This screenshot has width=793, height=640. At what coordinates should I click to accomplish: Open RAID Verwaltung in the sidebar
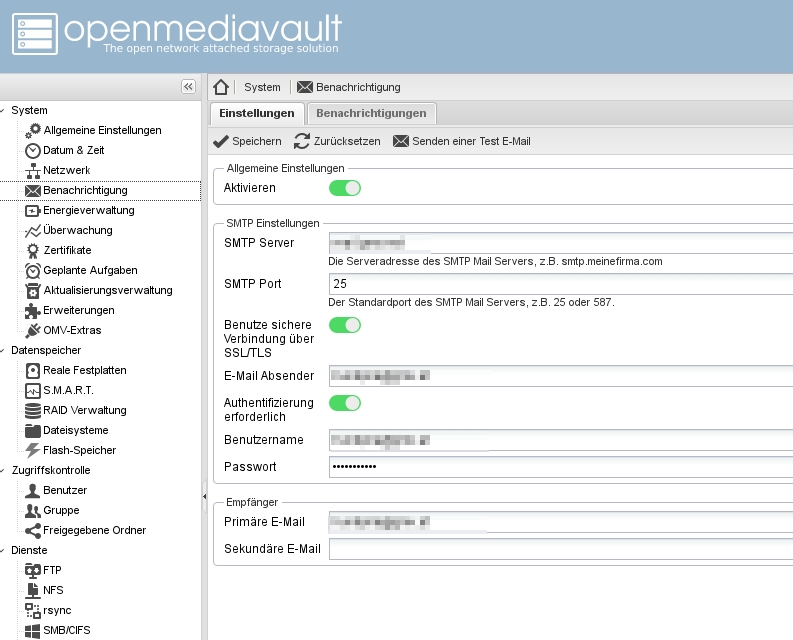pos(85,410)
